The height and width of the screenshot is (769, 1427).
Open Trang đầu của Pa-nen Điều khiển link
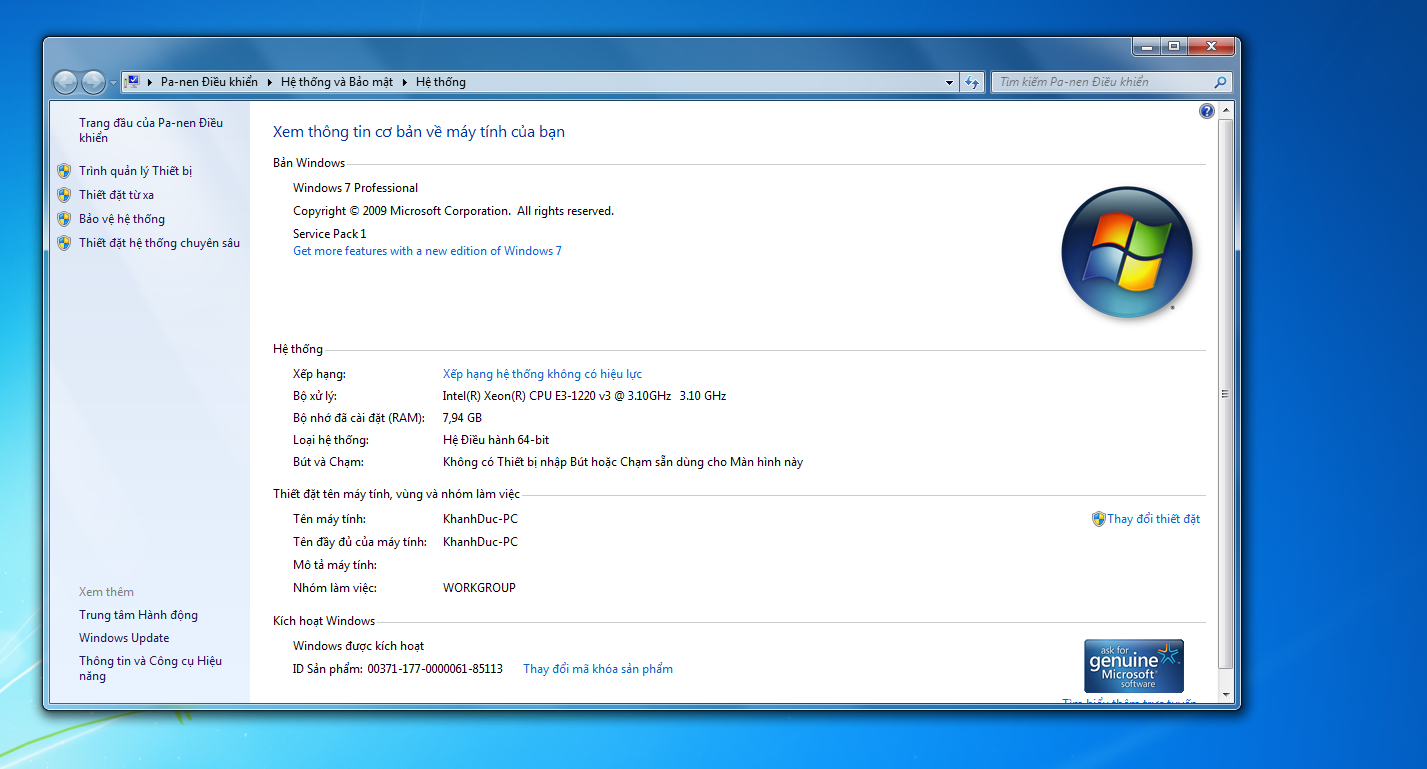pos(151,130)
